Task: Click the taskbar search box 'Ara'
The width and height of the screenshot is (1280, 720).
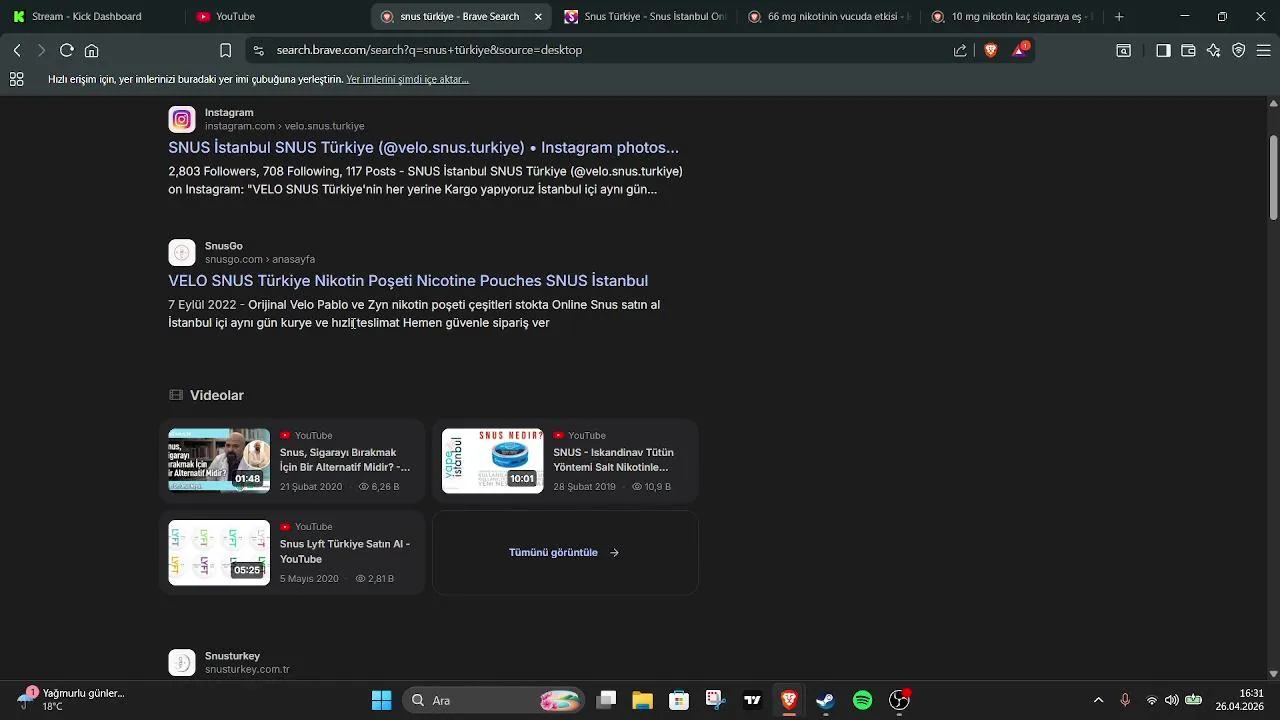Action: [494, 700]
